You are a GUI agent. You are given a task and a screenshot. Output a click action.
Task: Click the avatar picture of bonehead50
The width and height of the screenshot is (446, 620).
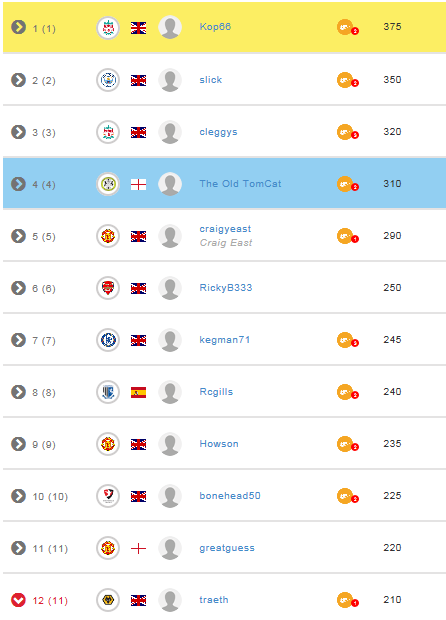(170, 496)
